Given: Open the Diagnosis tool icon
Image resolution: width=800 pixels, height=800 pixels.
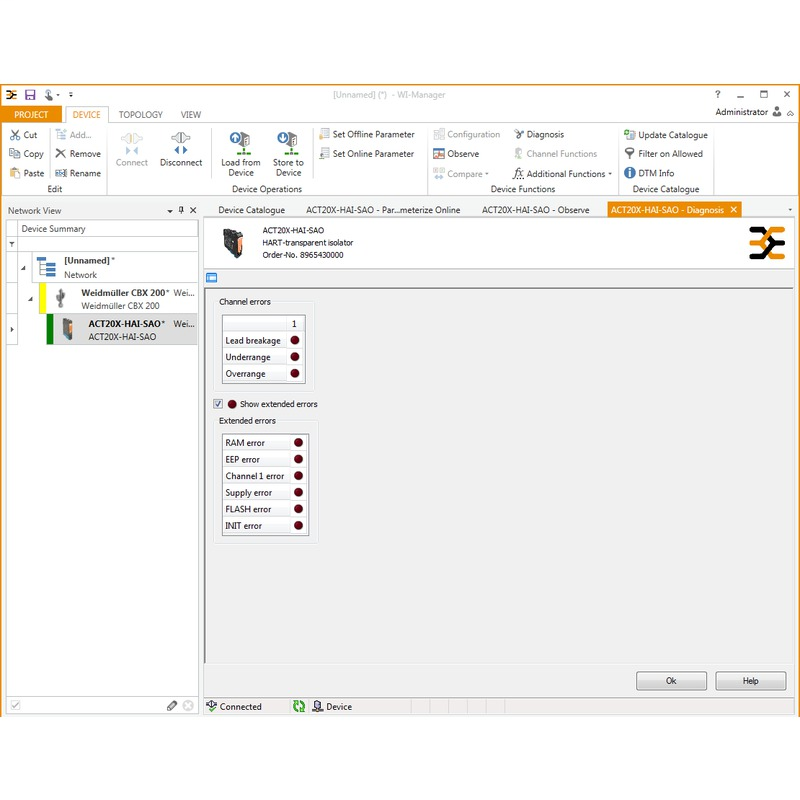Looking at the screenshot, I should (x=519, y=134).
